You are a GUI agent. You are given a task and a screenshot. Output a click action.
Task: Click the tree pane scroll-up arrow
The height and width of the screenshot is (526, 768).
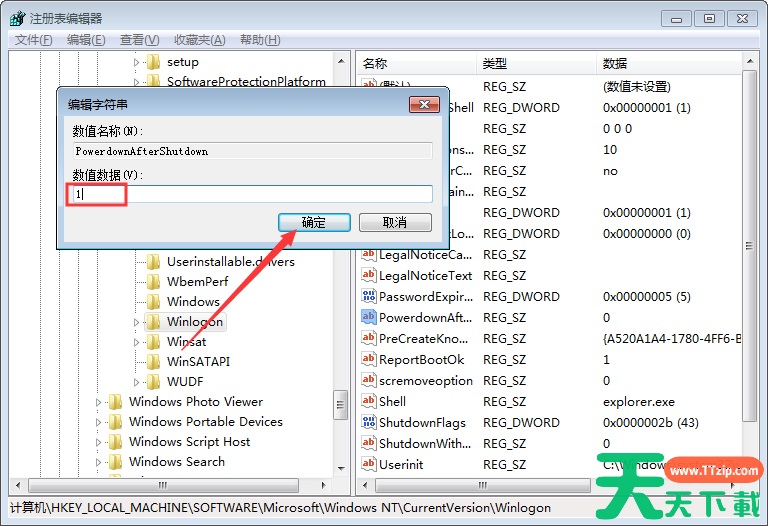(x=341, y=62)
